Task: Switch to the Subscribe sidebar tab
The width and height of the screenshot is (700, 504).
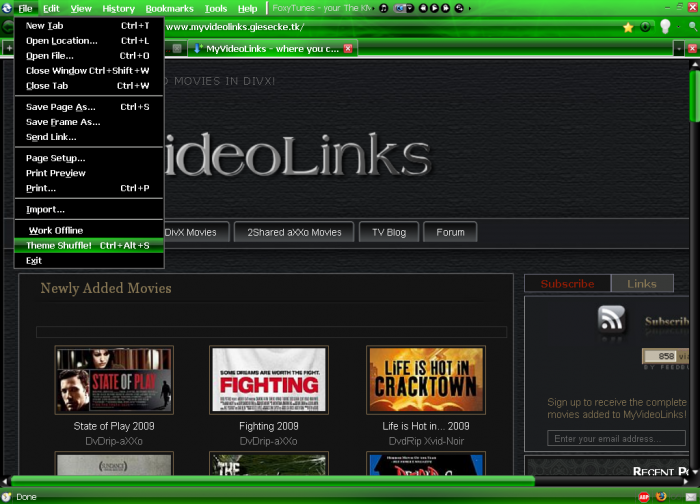Action: (x=567, y=283)
